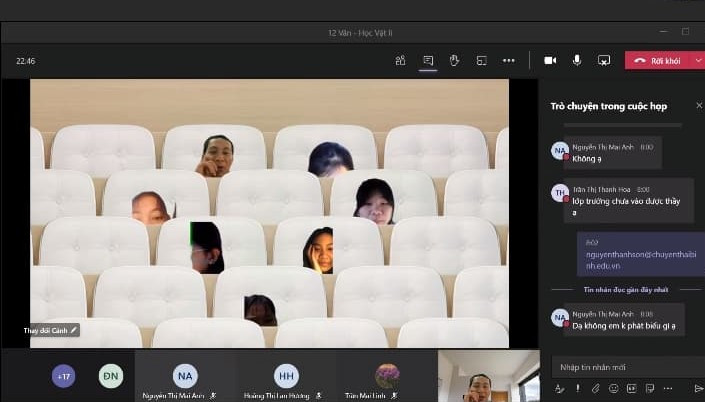Open the share content tray icon
705x402 pixels.
click(604, 60)
